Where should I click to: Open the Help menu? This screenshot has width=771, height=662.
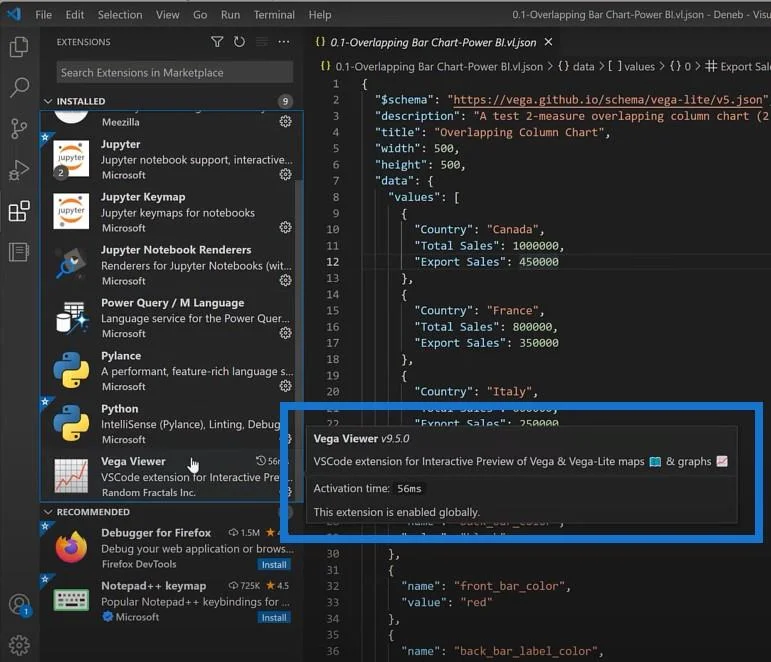tap(320, 15)
